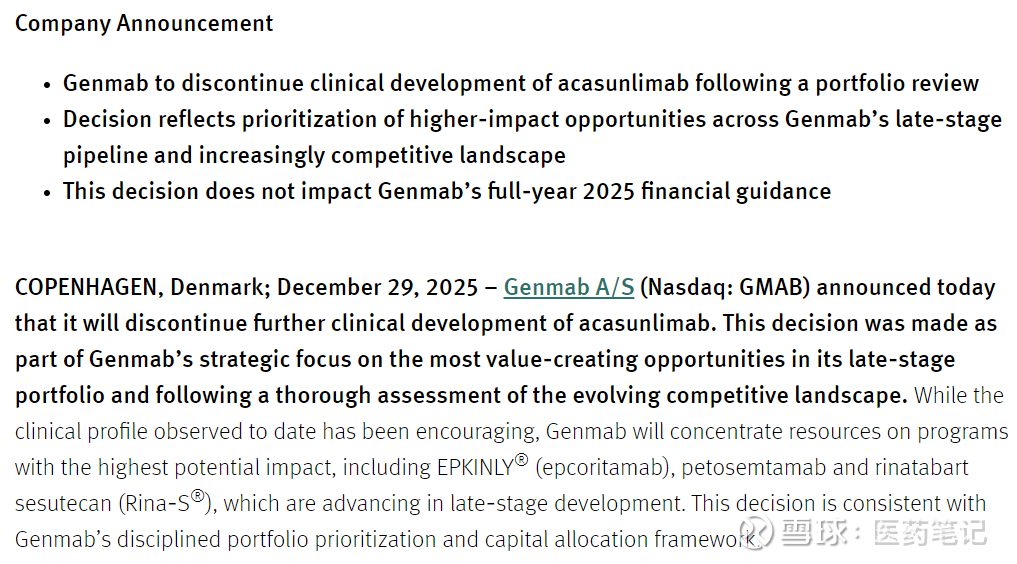
Task: Click the registered symbol after Rina-S
Action: click(198, 496)
